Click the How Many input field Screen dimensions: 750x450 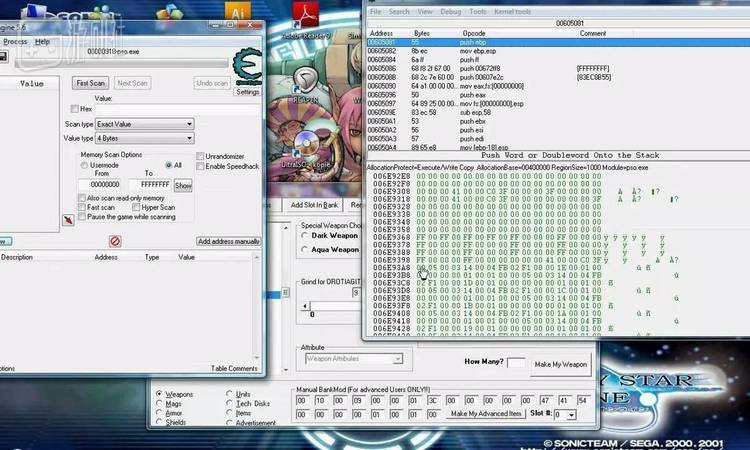pos(516,363)
